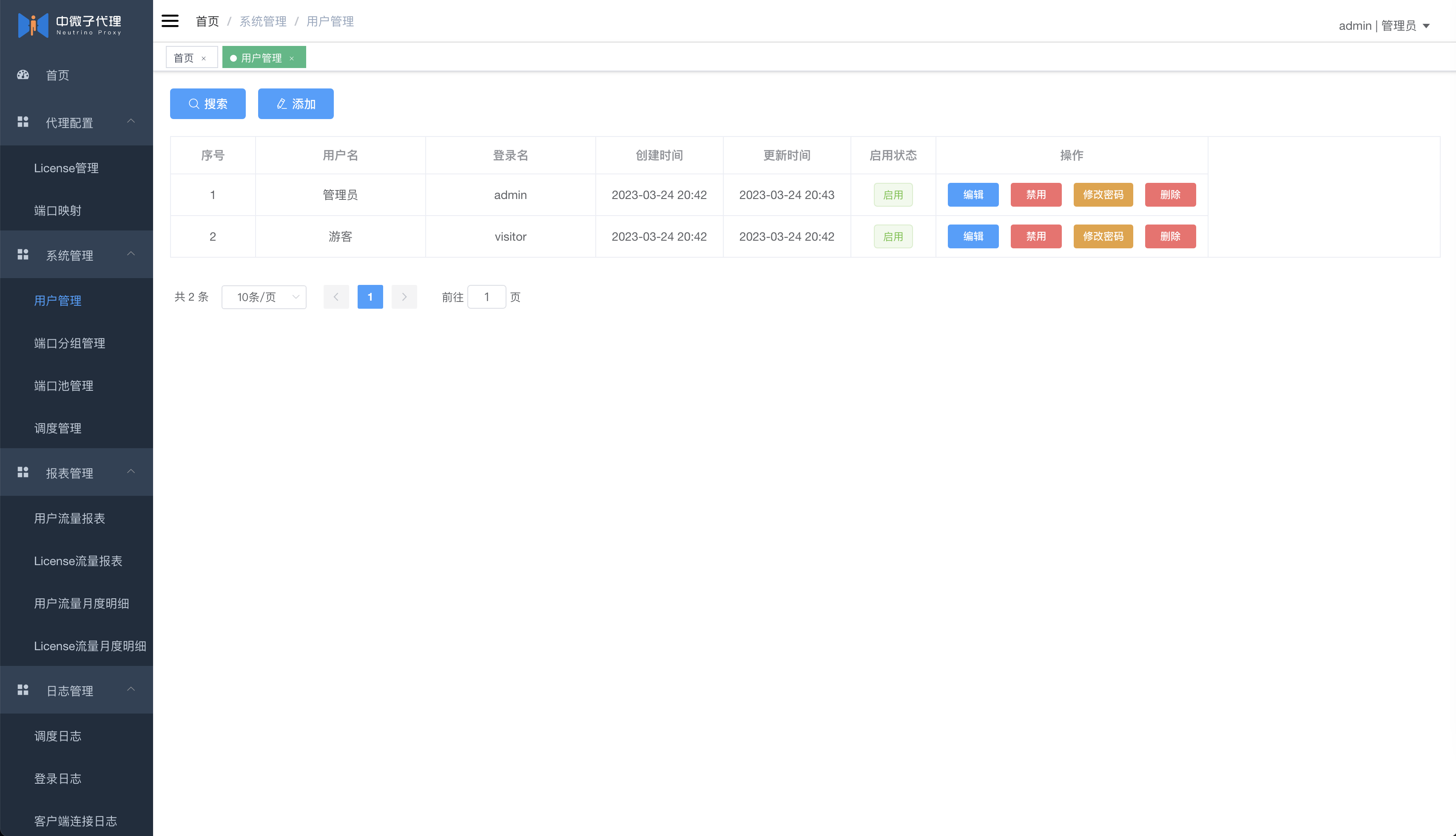Click the hamburger menu collapse icon
Screen dimensions: 1456x836
pyautogui.click(x=170, y=21)
